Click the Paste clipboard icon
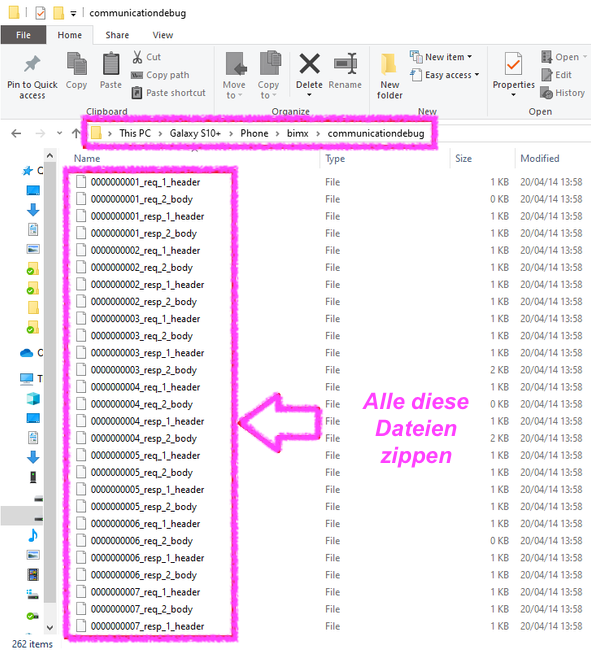The height and width of the screenshot is (654, 591). pos(111,64)
